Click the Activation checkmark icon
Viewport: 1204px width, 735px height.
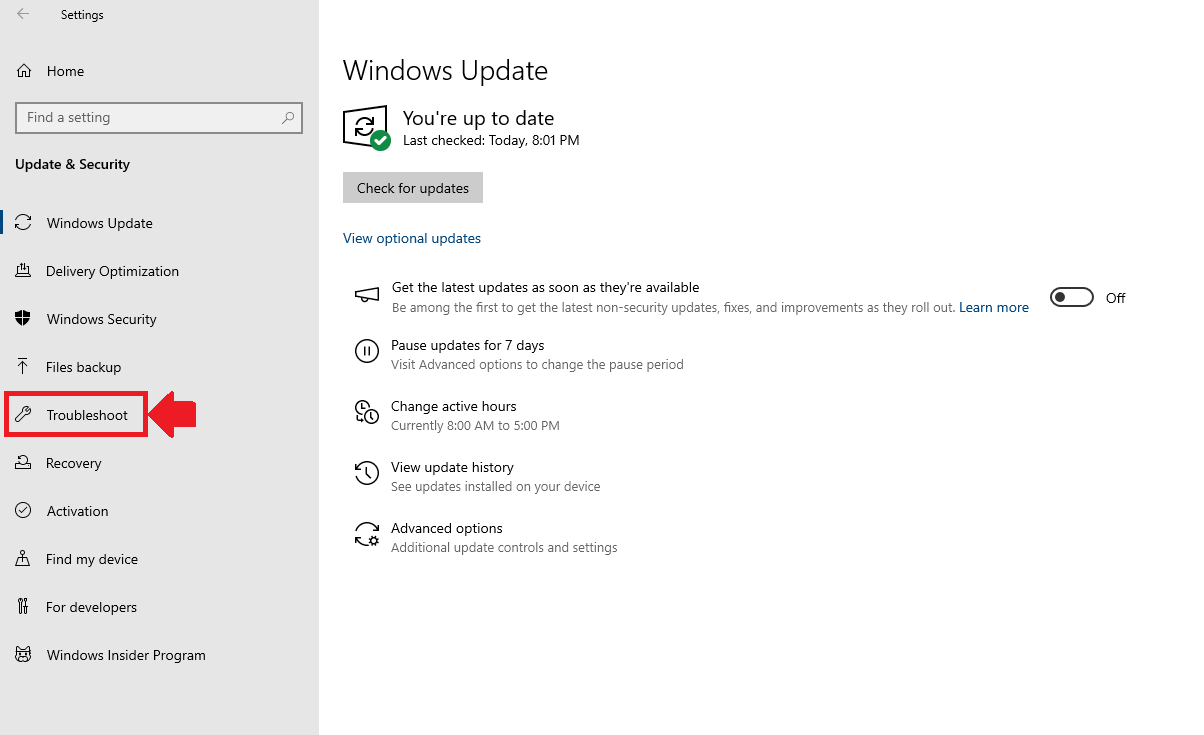point(24,510)
